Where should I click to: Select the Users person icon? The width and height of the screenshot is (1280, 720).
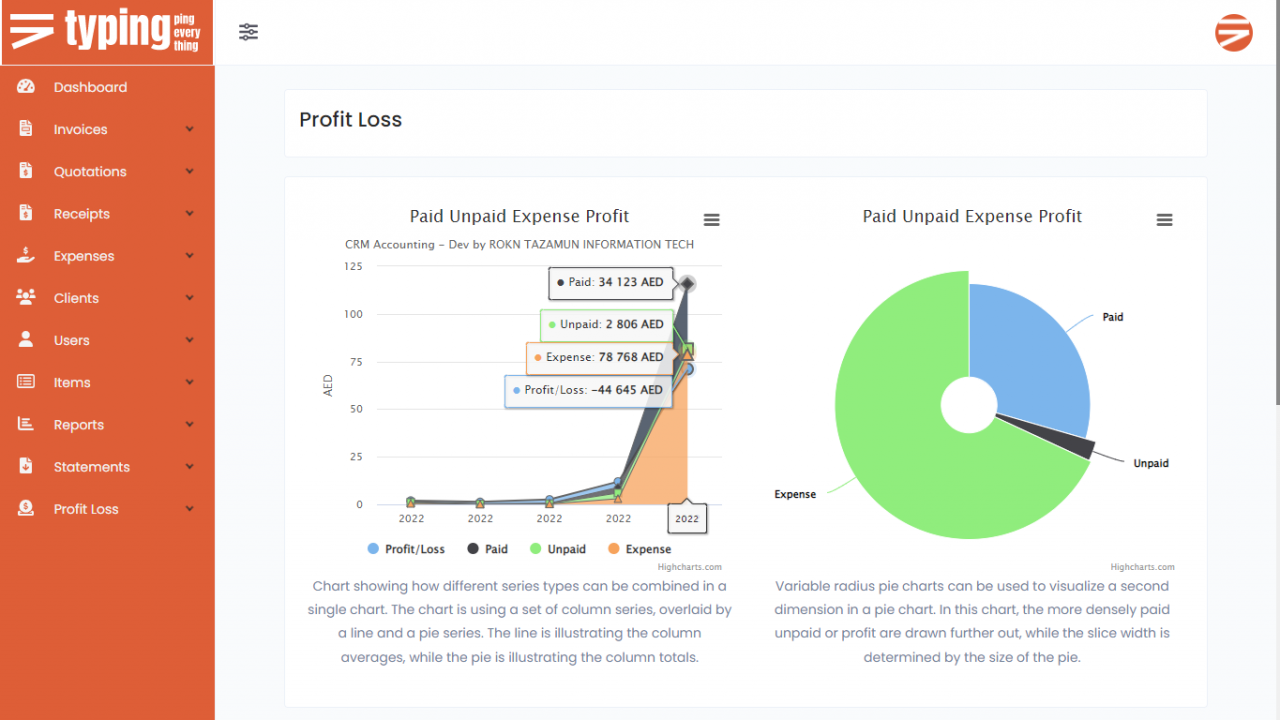coord(26,340)
